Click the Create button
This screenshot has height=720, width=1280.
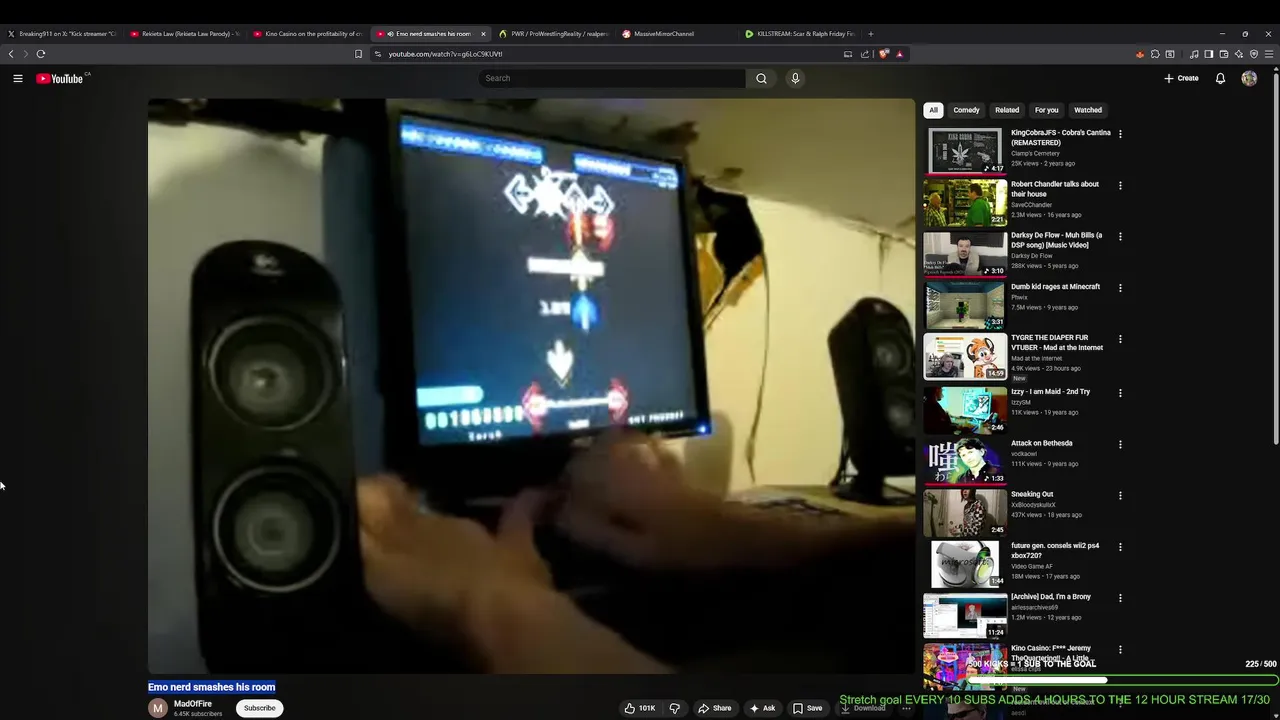[1181, 78]
